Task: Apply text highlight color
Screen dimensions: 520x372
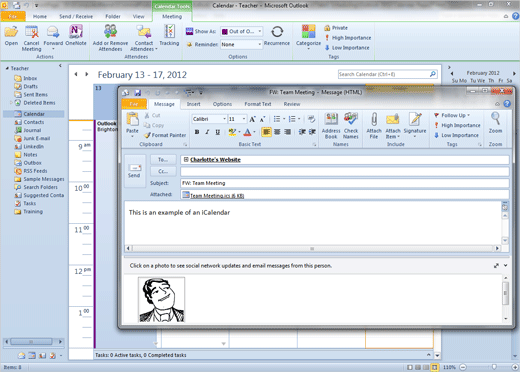Action: [x=232, y=132]
